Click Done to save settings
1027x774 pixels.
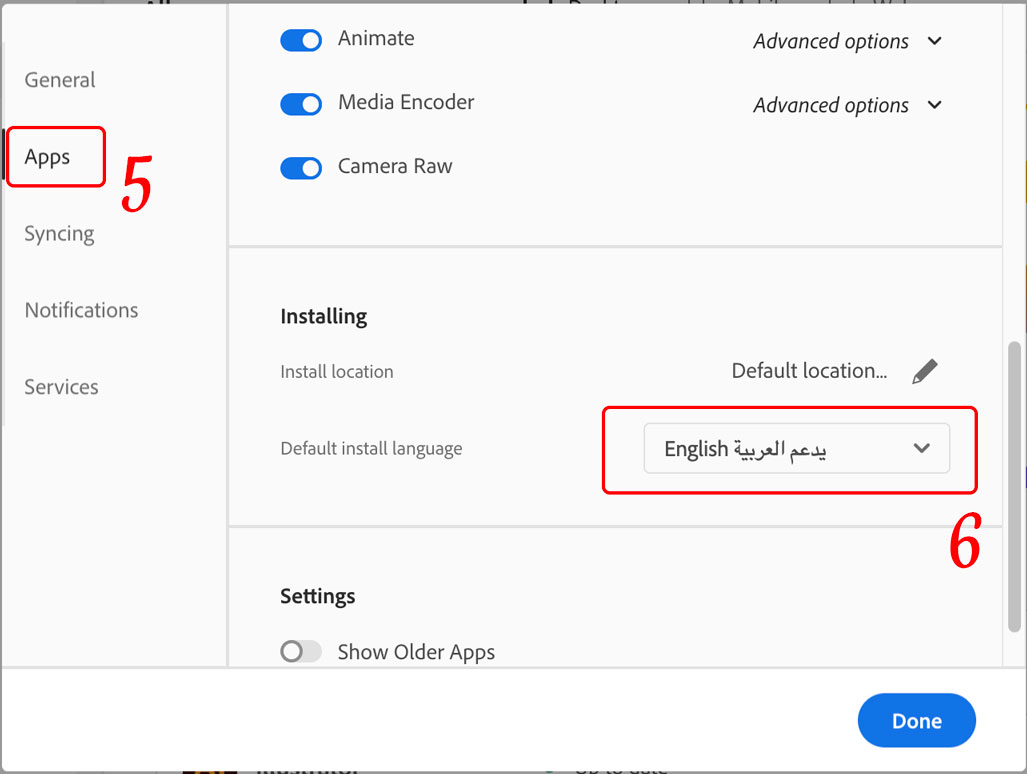pyautogui.click(x=916, y=720)
